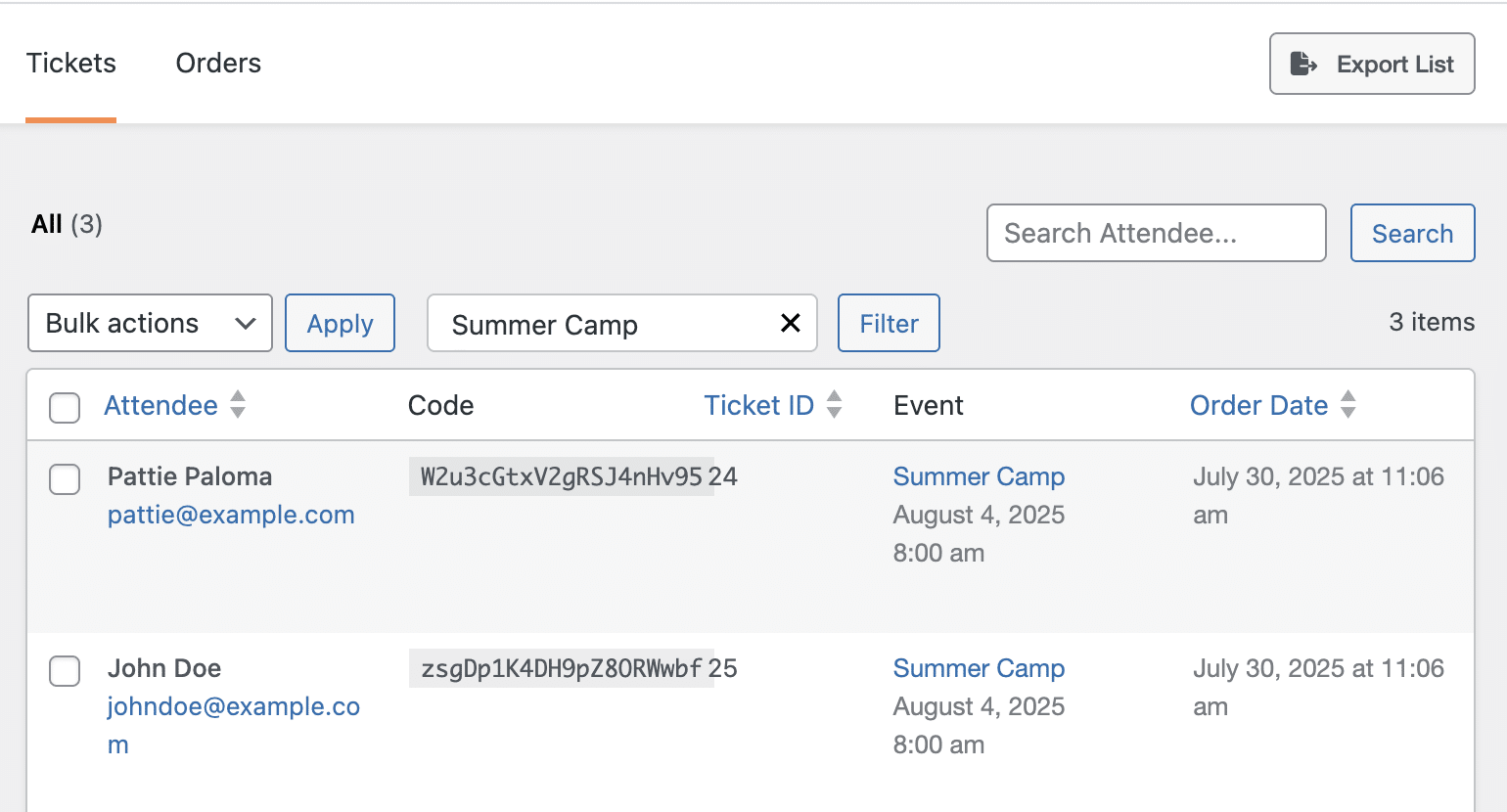The image size is (1507, 812).
Task: Check the John Doe row checkbox
Action: 65,670
